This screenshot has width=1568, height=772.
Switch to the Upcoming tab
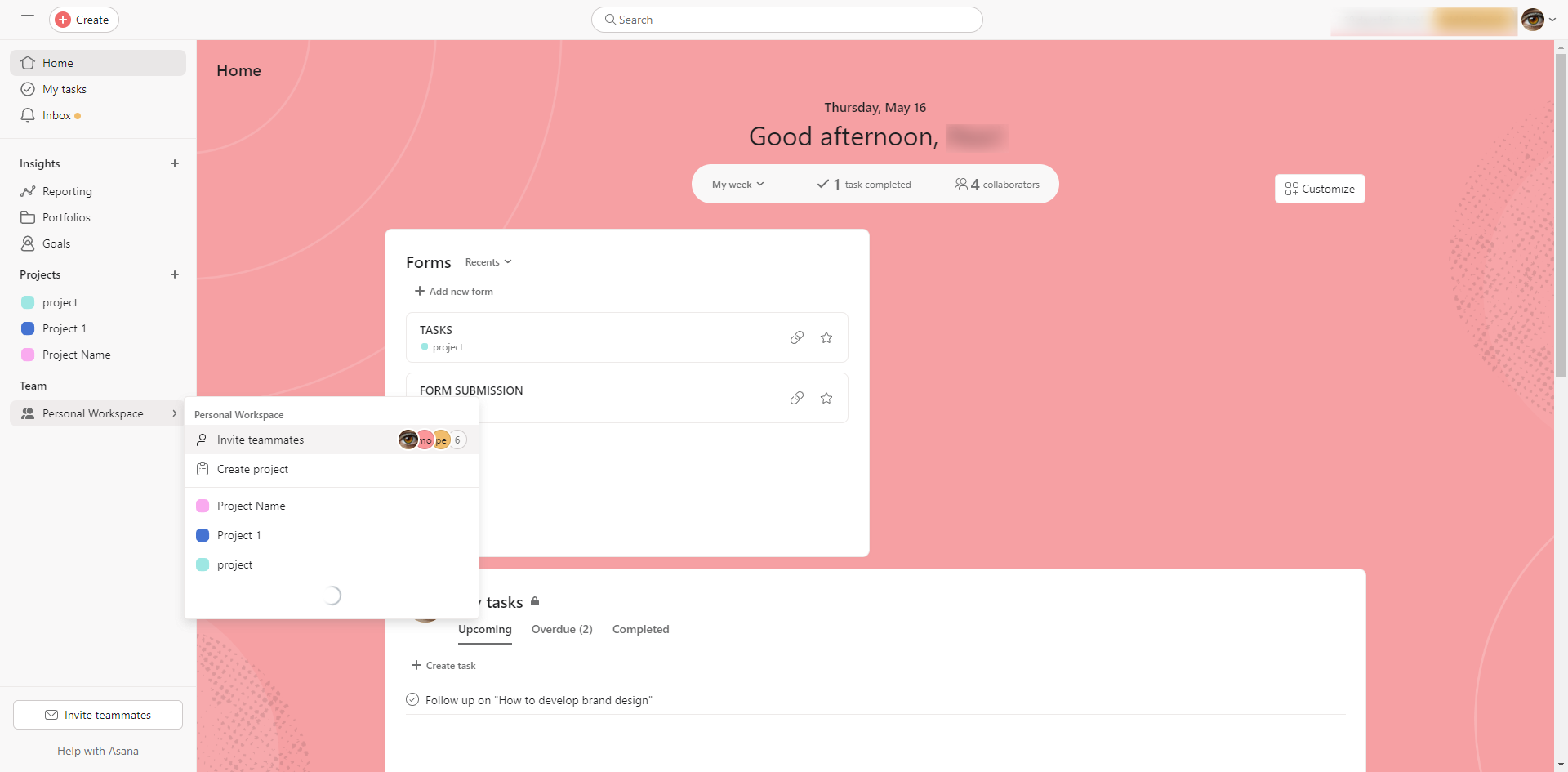[x=485, y=629]
